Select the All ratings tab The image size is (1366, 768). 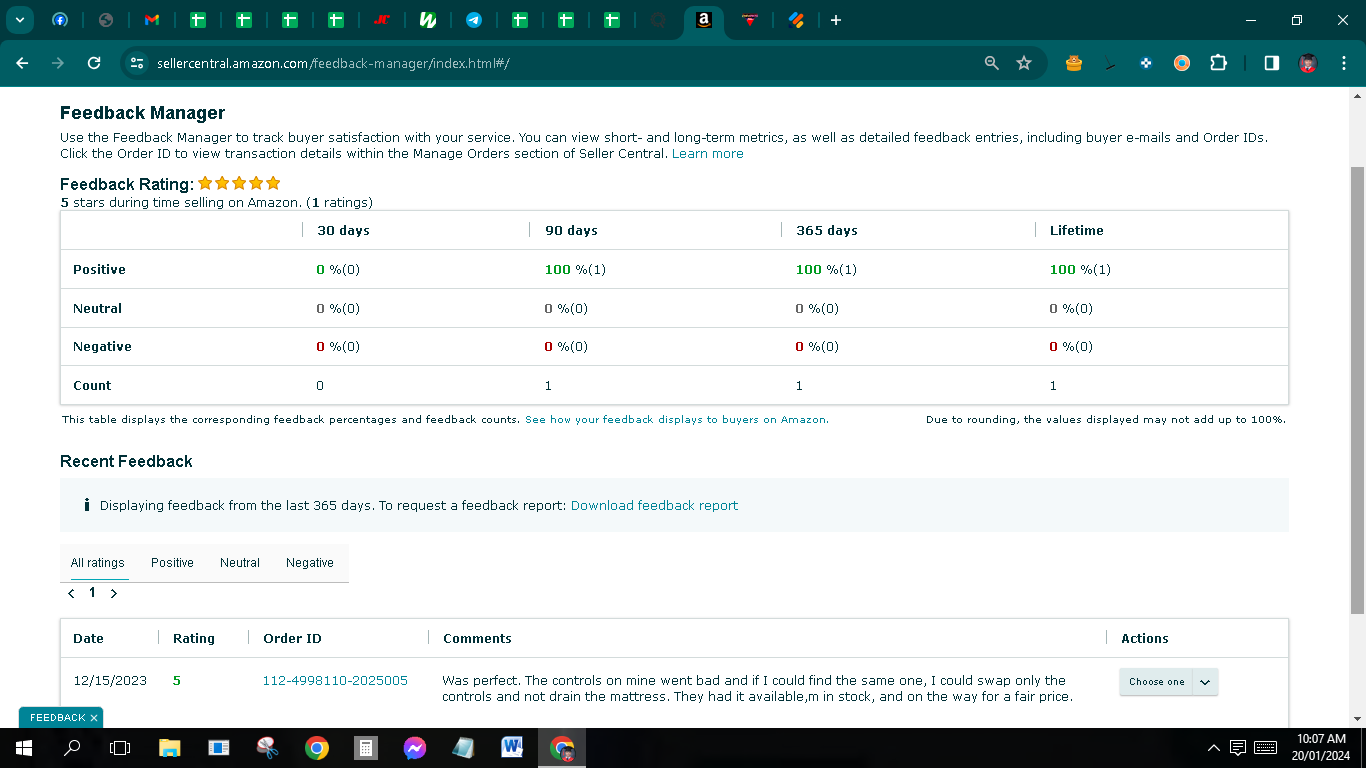[98, 563]
